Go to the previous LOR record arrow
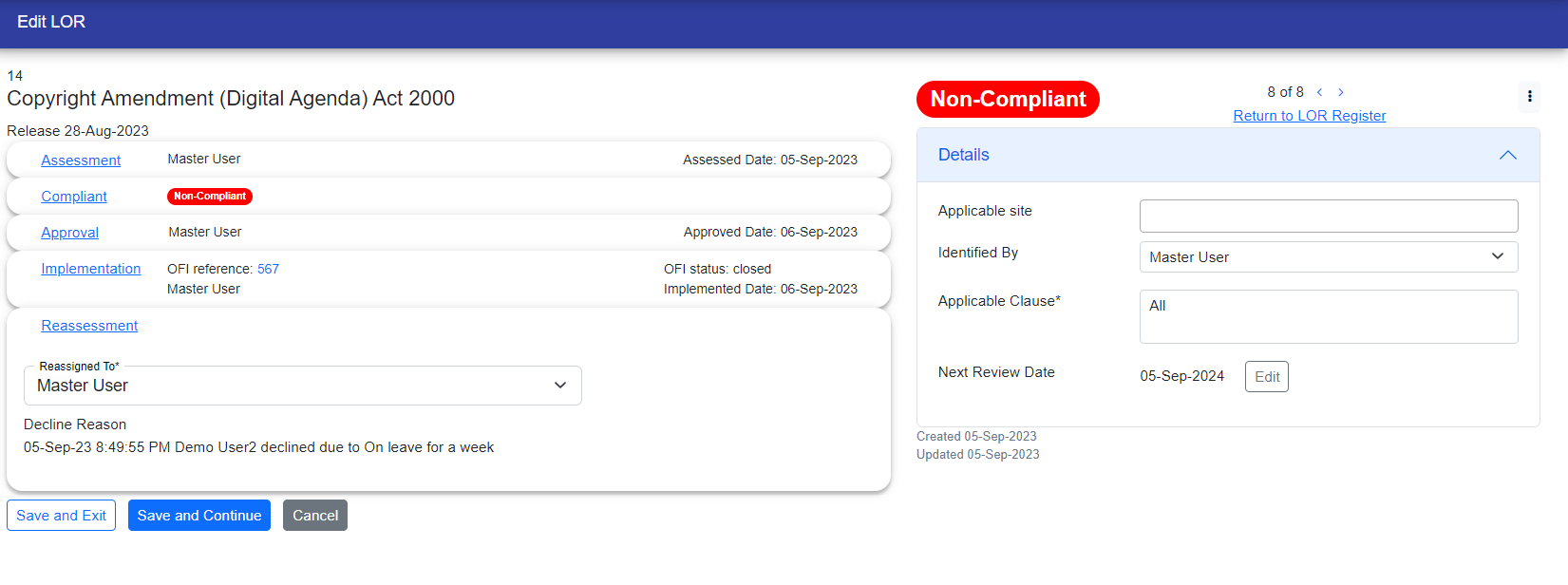 (x=1319, y=92)
